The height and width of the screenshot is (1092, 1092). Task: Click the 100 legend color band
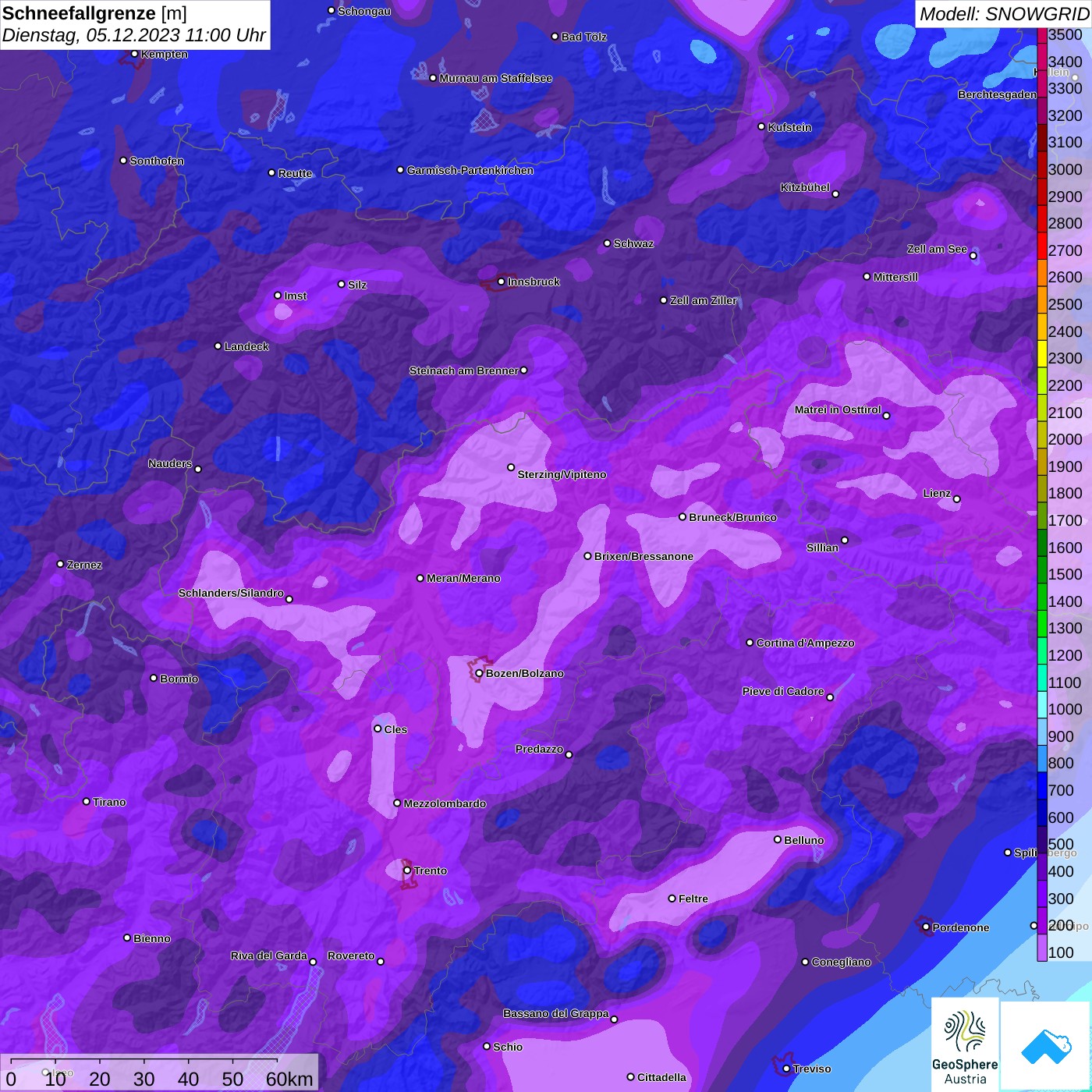[1041, 947]
